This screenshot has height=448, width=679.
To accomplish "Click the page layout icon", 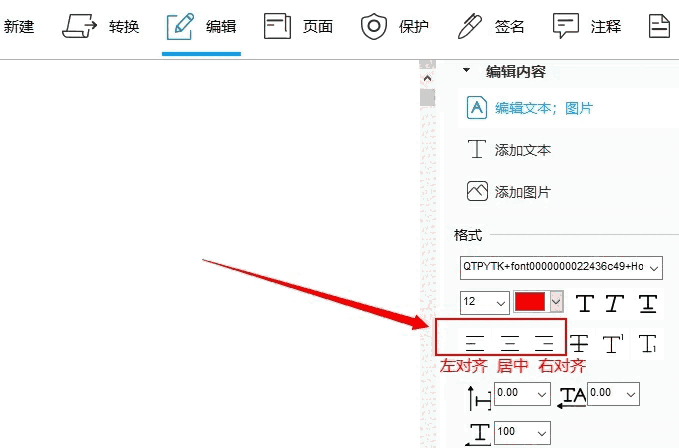I will [277, 26].
